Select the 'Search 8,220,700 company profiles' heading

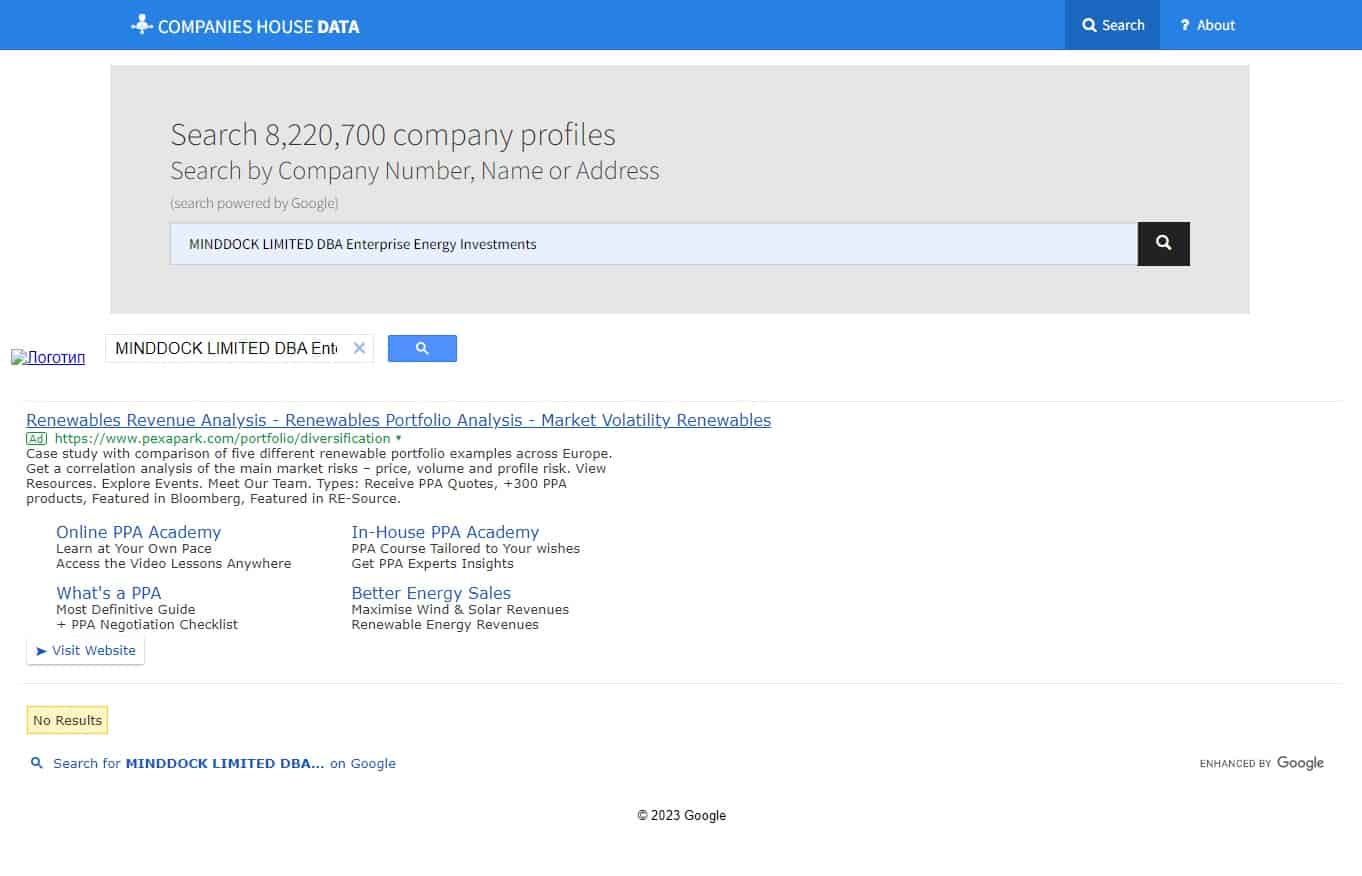click(x=393, y=134)
